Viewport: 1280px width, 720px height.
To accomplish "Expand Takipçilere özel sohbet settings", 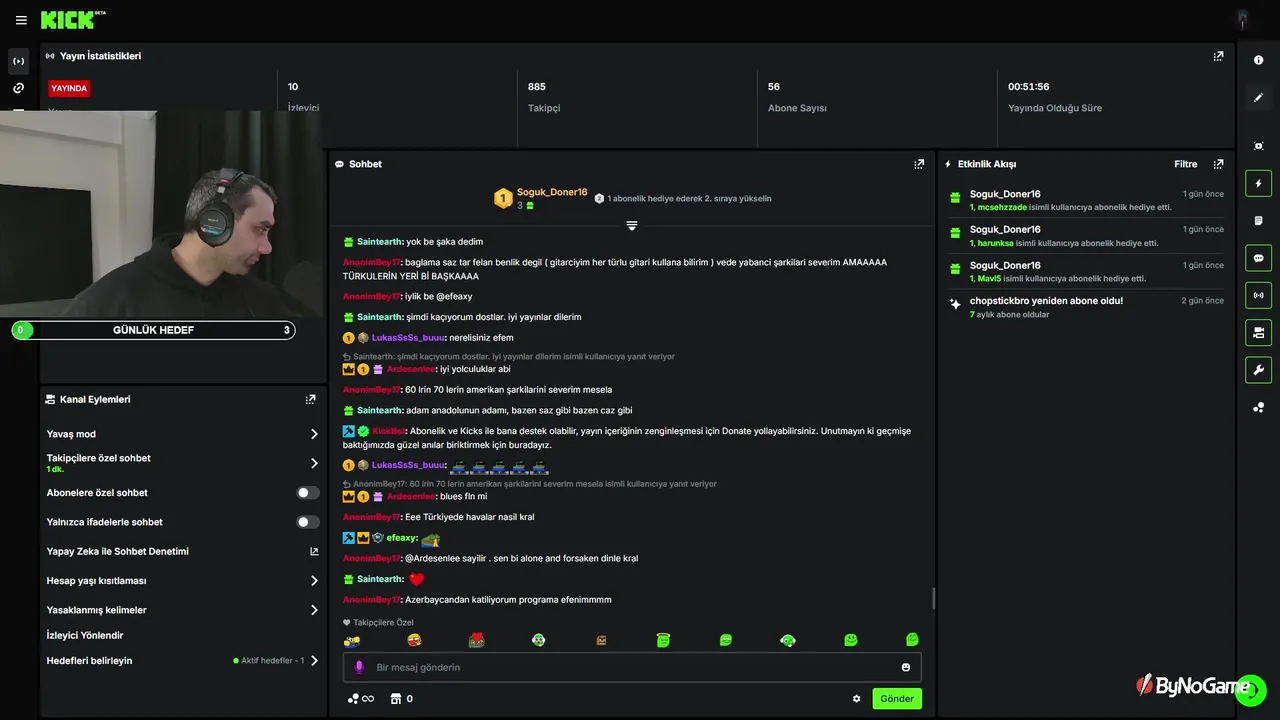I will (182, 463).
